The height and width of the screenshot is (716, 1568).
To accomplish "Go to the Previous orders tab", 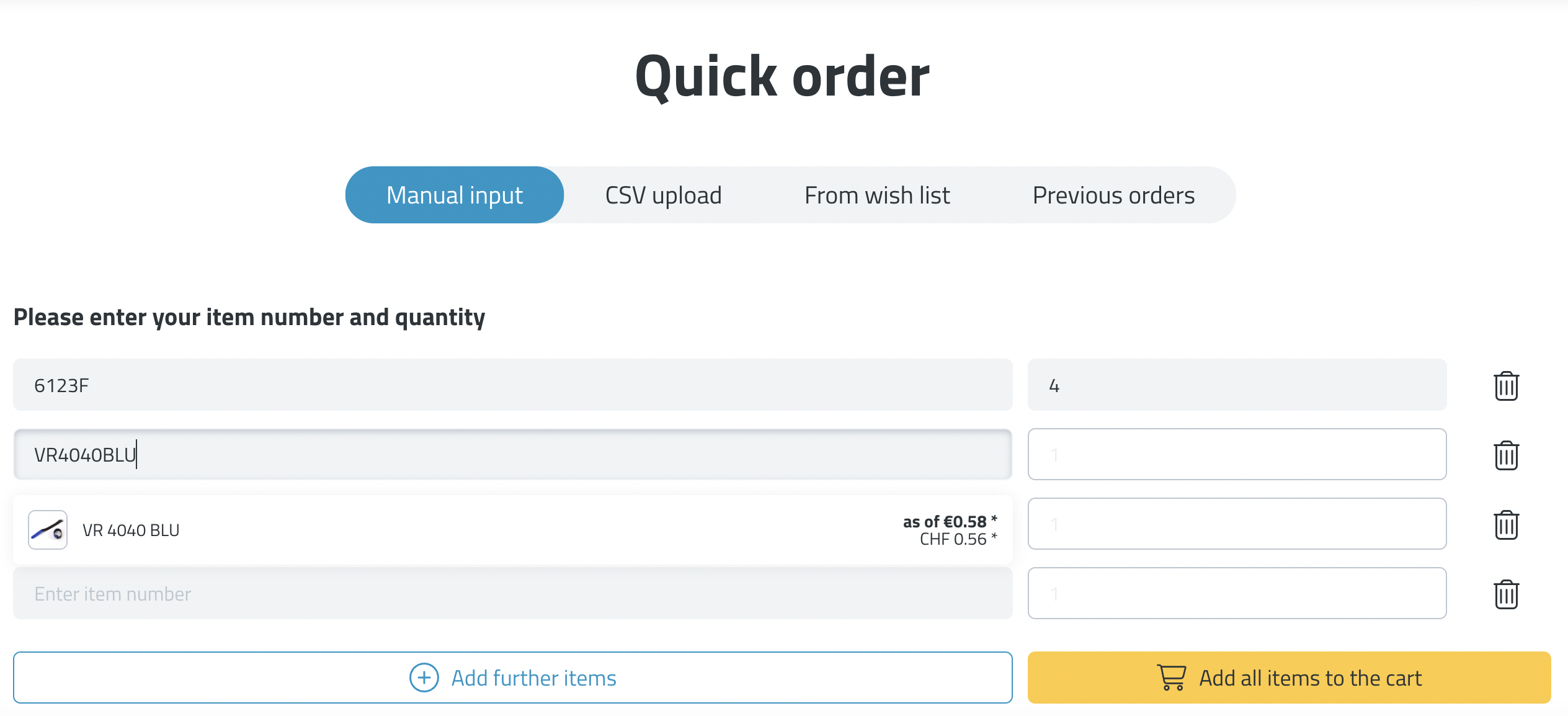I will coord(1113,195).
